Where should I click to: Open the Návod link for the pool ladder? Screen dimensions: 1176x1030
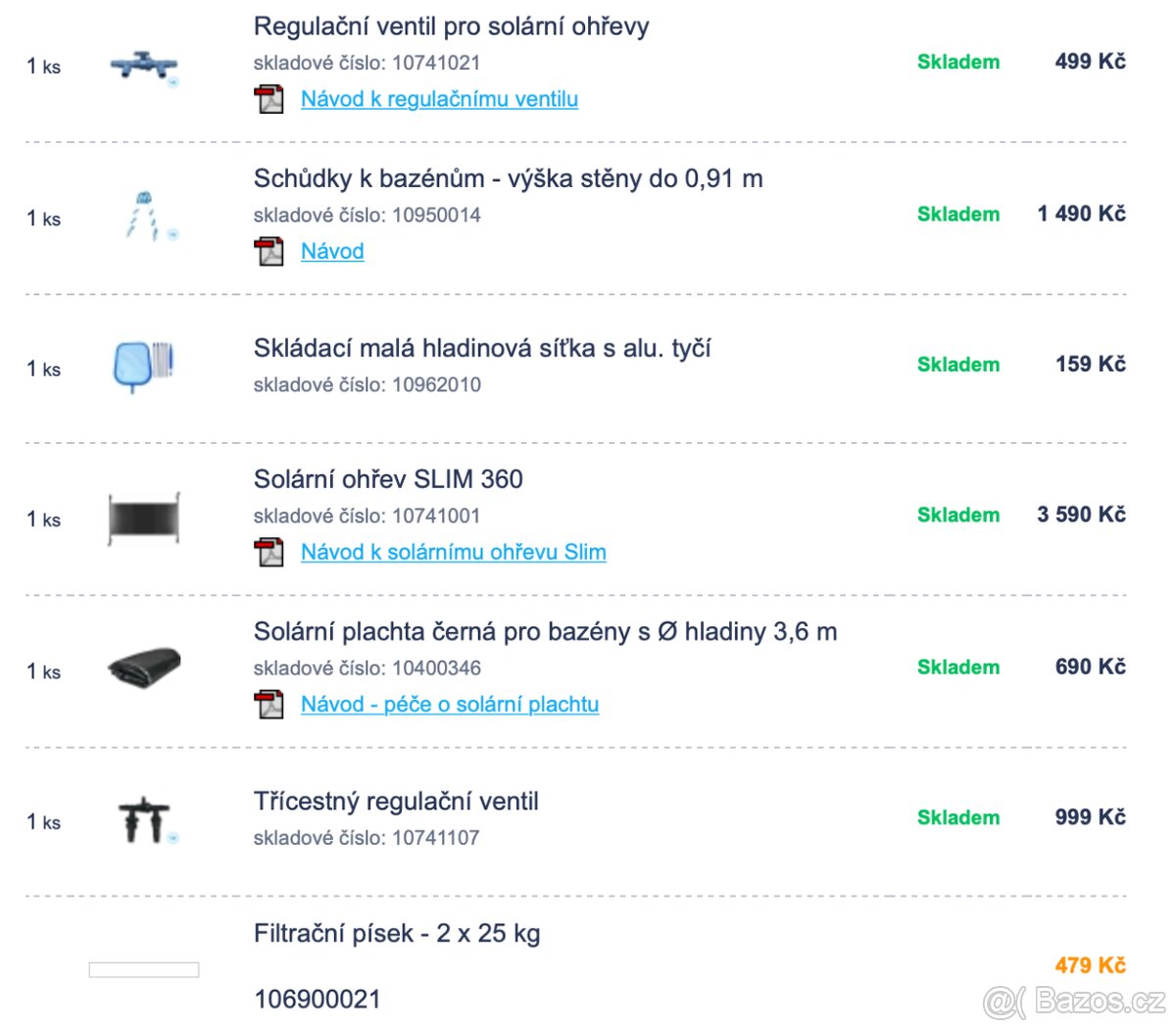click(x=332, y=252)
